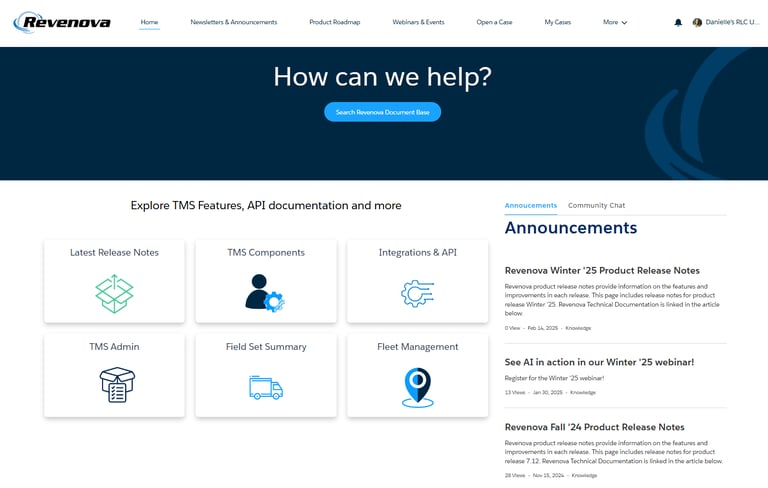768x488 pixels.
Task: Open Revenova Fall '24 Product Release Notes
Action: (x=594, y=427)
